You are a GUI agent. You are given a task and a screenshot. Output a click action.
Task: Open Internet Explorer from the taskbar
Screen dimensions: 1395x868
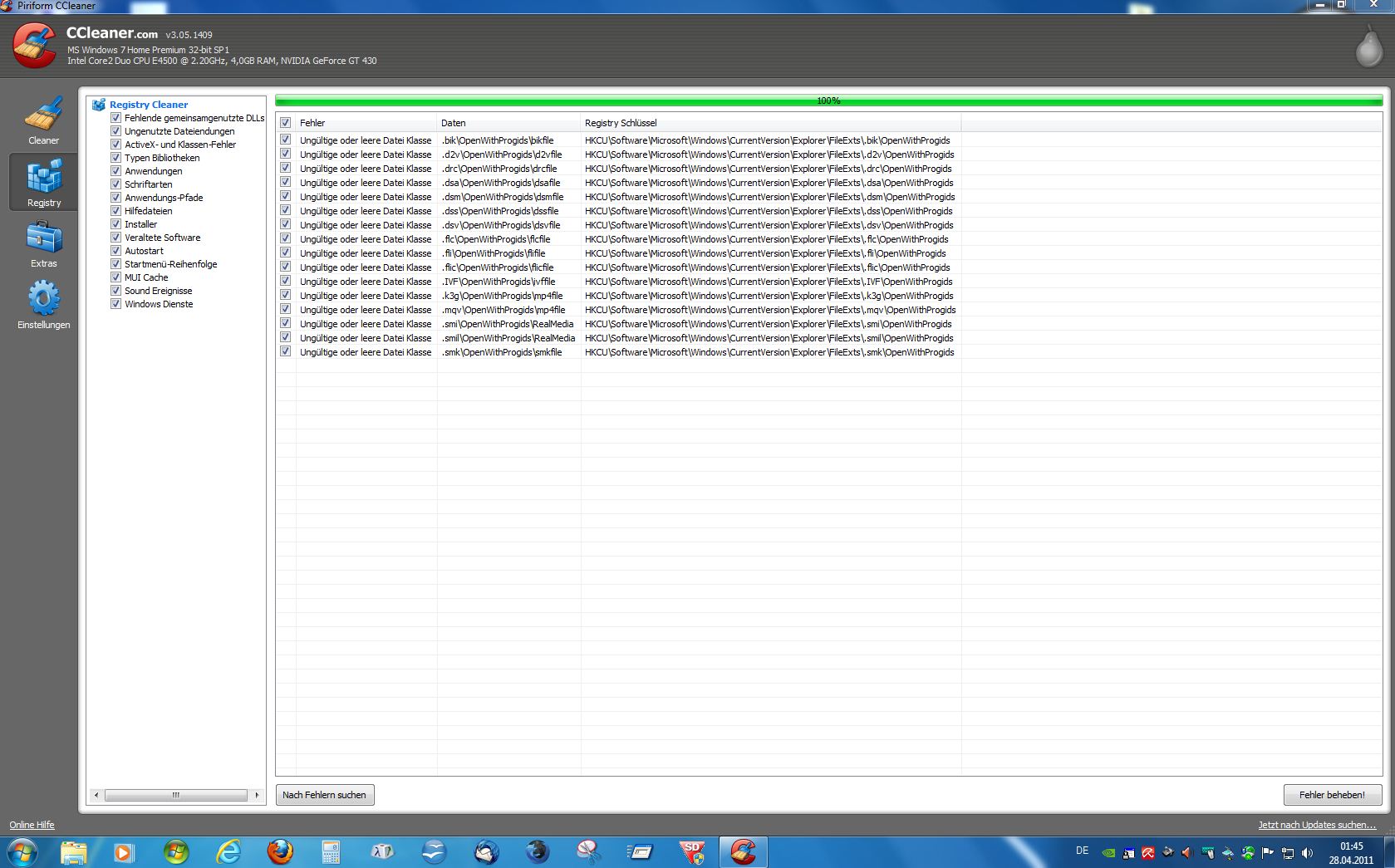[x=228, y=852]
